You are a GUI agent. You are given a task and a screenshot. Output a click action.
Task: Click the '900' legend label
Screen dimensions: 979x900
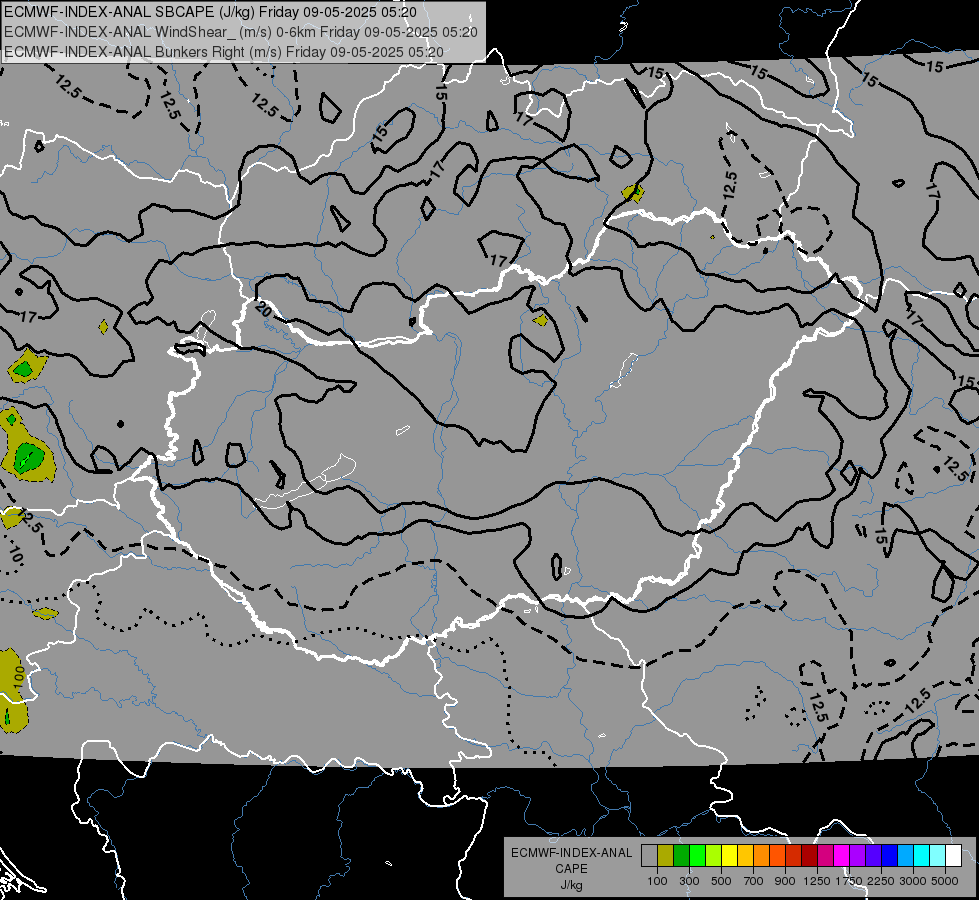coord(785,881)
